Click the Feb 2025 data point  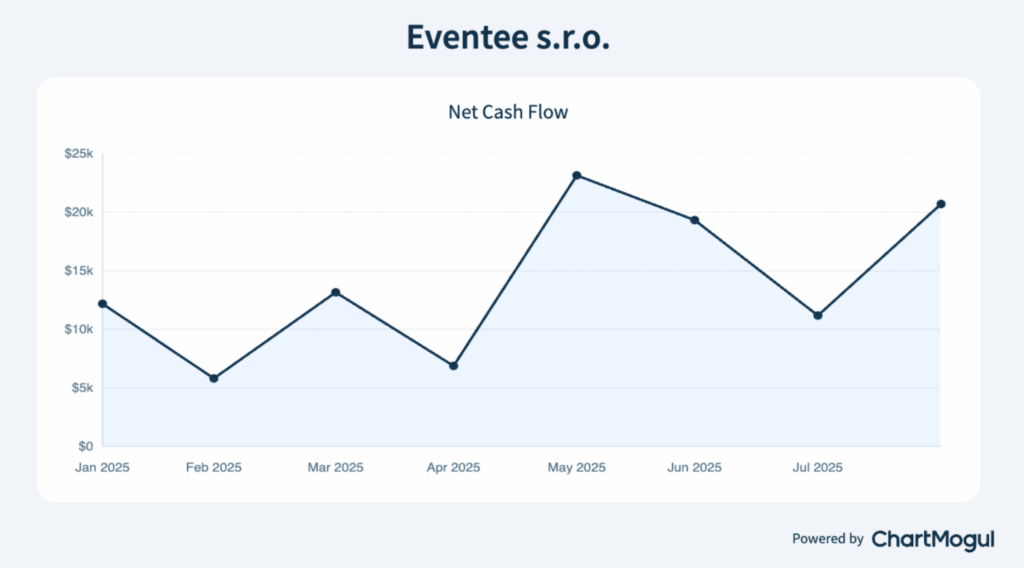click(x=214, y=378)
